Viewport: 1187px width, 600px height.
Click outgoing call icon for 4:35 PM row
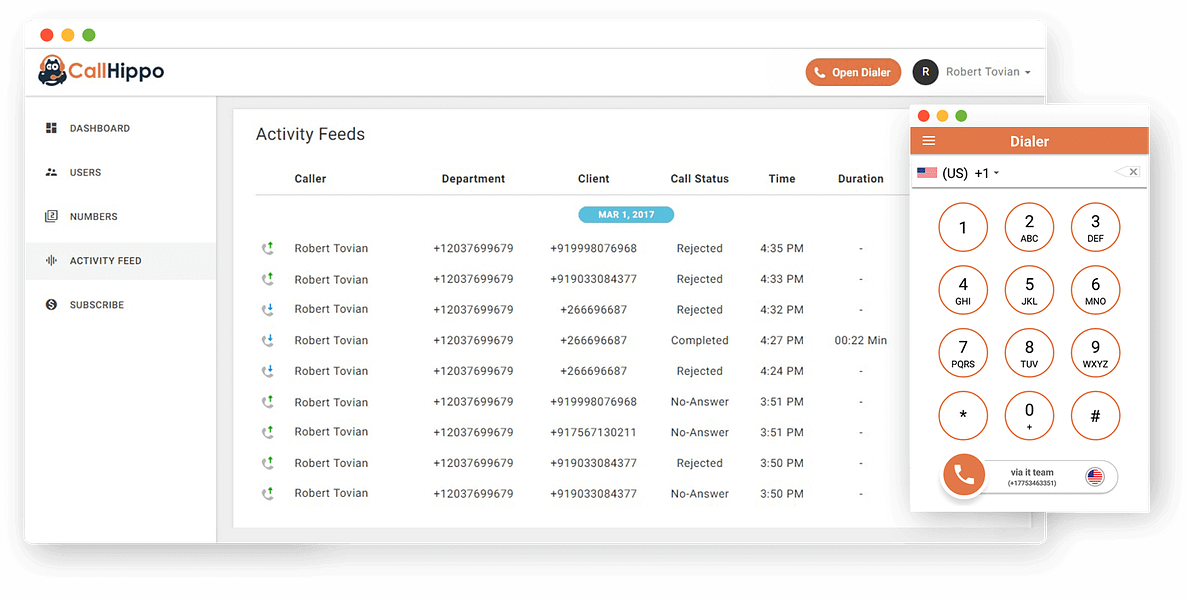[x=268, y=247]
